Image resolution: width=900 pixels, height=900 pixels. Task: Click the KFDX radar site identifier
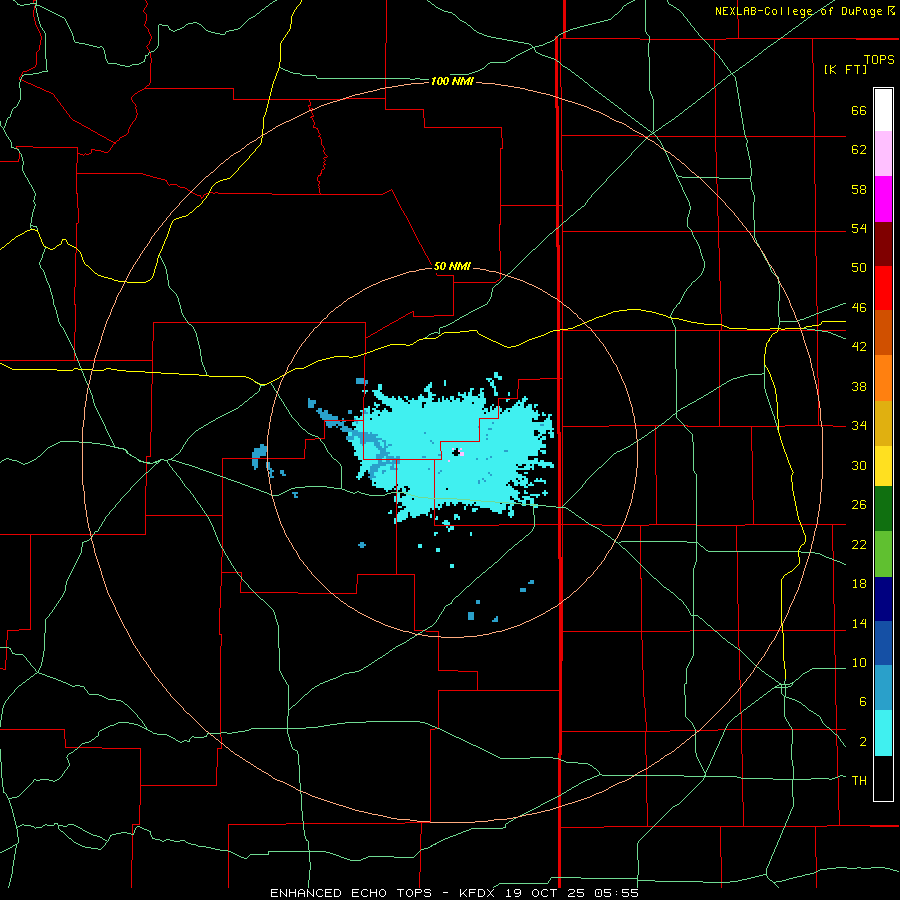(479, 893)
